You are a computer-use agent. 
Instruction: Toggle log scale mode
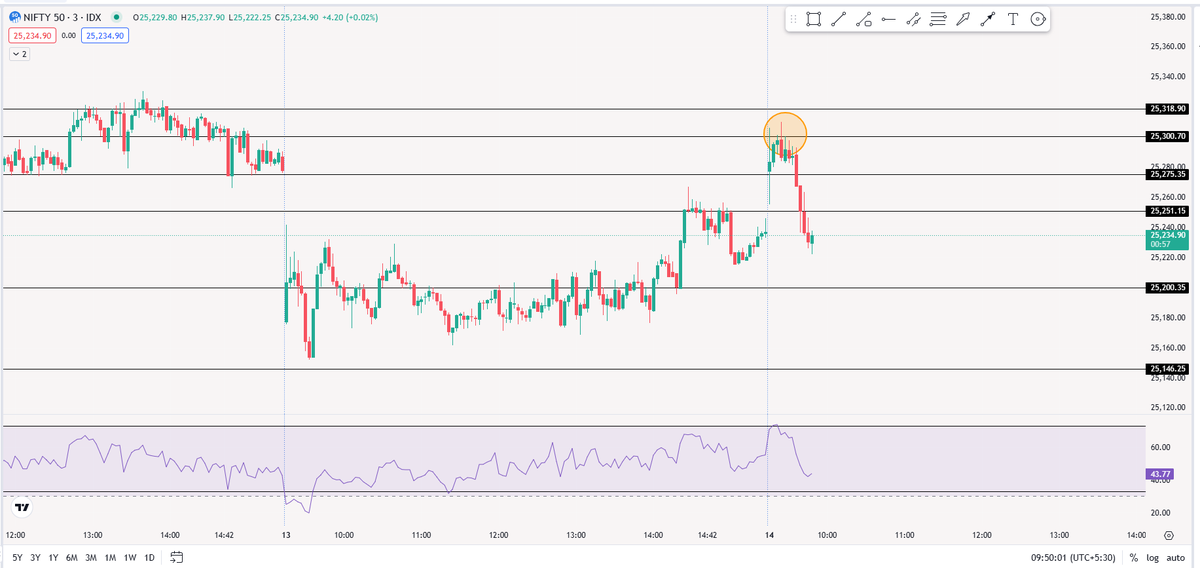pos(1153,557)
